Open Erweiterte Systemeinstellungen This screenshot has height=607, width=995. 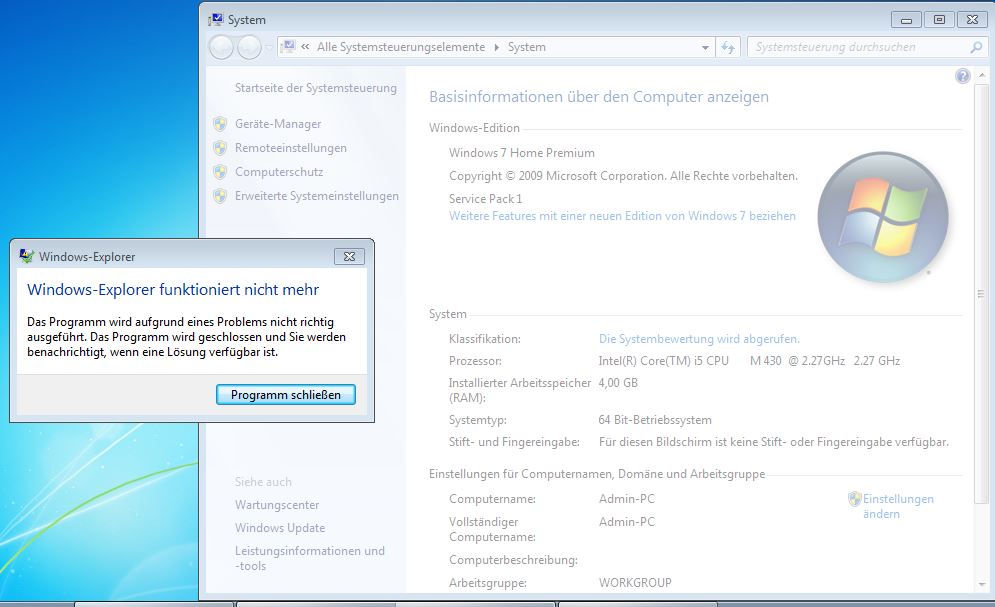317,196
